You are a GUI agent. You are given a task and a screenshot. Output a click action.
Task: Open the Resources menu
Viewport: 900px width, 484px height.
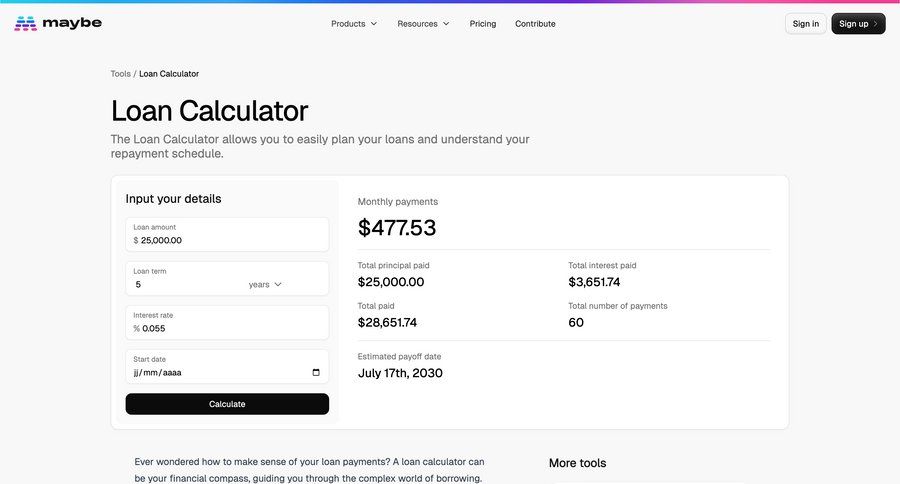point(424,24)
